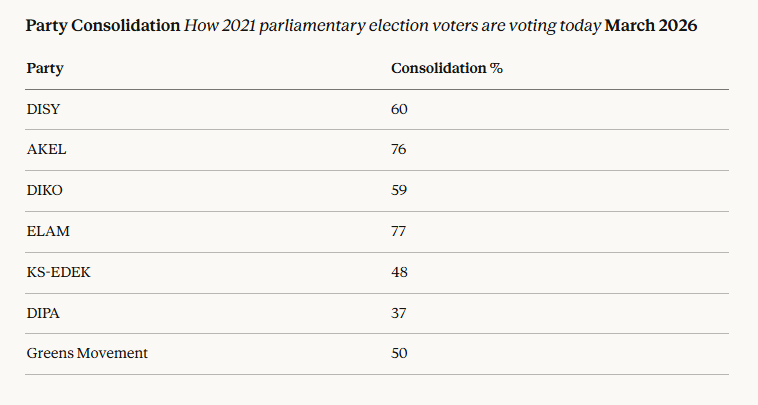Image resolution: width=758 pixels, height=405 pixels.
Task: Click the KS-EDEK party name cell
Action: [x=58, y=272]
